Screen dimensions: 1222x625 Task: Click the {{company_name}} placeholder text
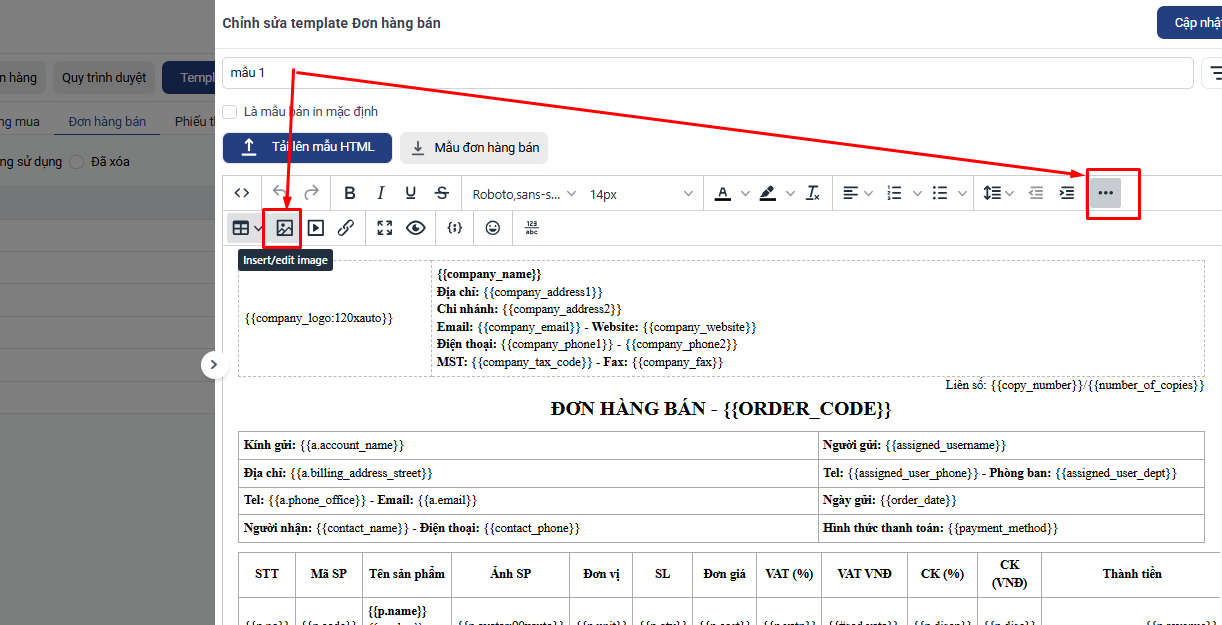(x=489, y=273)
